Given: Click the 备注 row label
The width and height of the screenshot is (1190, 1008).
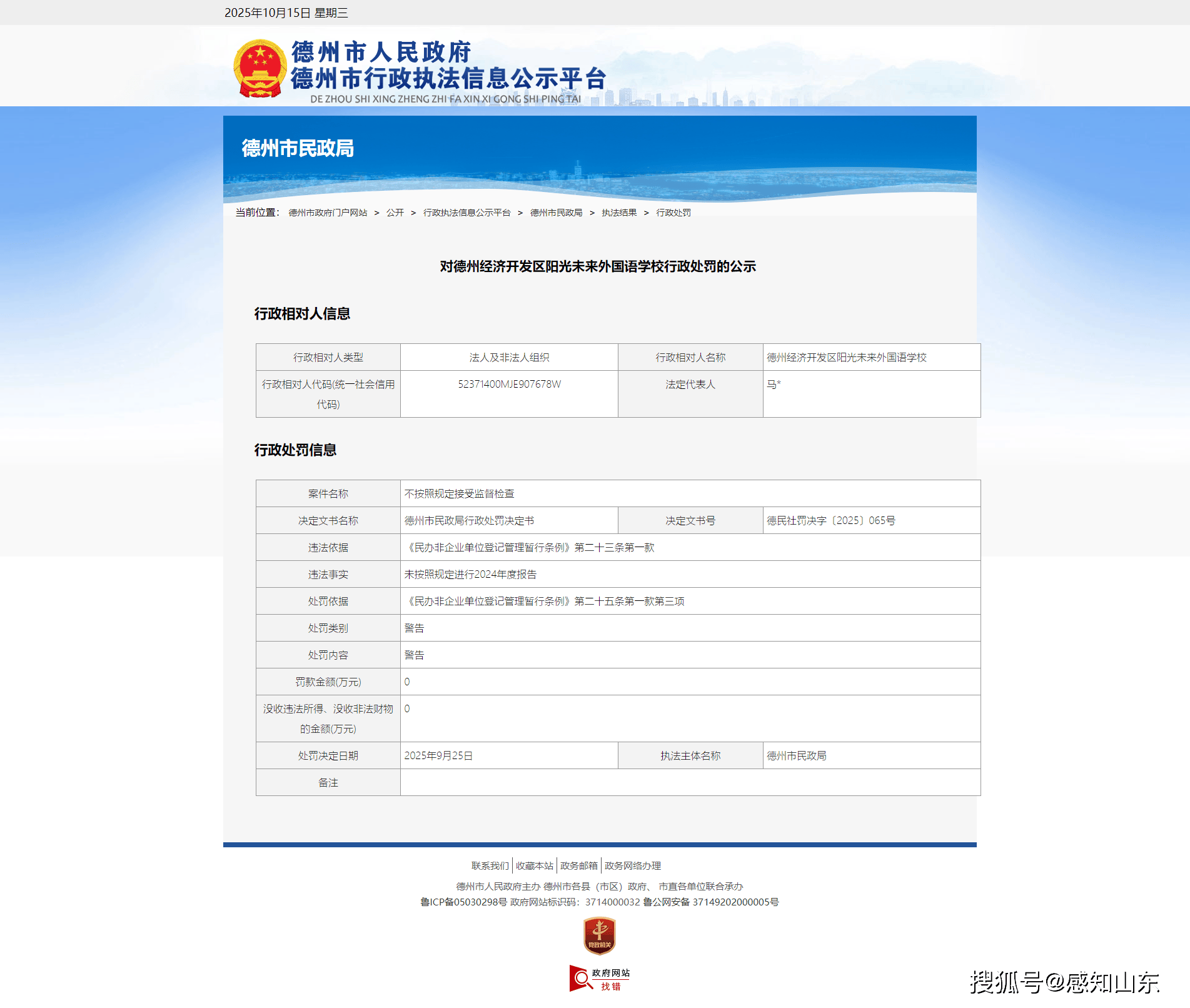Looking at the screenshot, I should pyautogui.click(x=328, y=782).
